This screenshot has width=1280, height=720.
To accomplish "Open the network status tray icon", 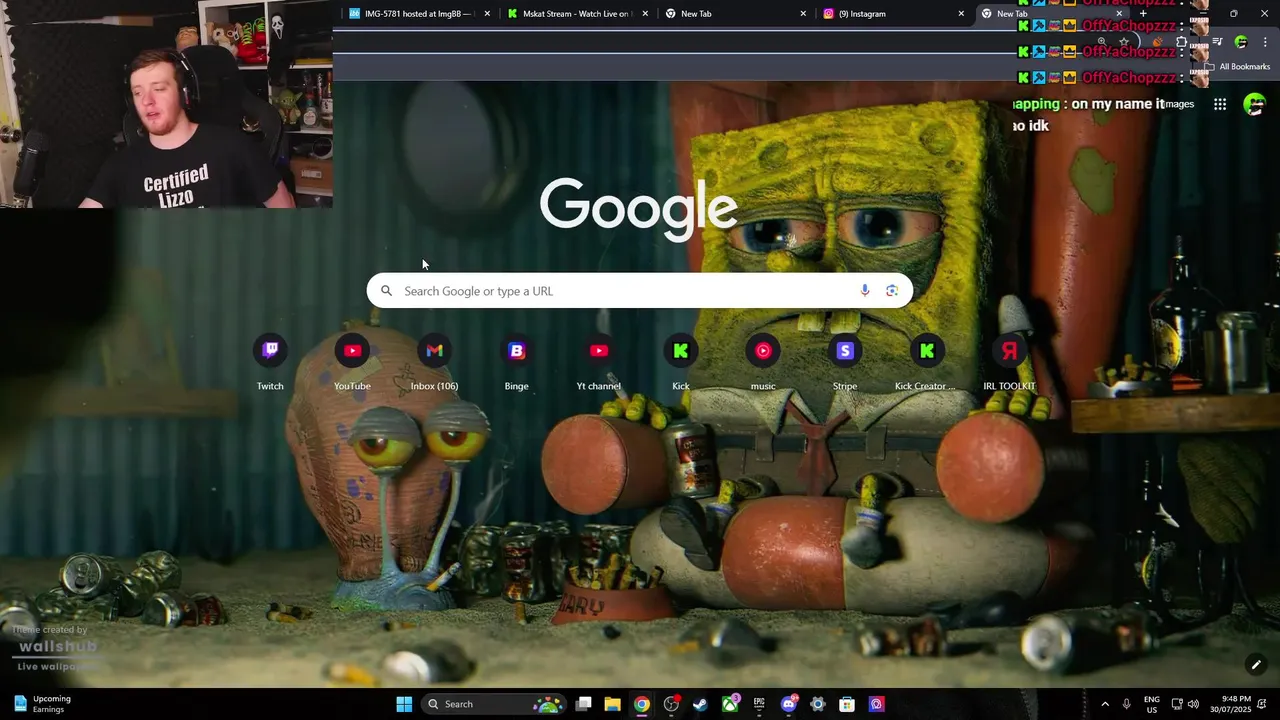I will click(1177, 704).
